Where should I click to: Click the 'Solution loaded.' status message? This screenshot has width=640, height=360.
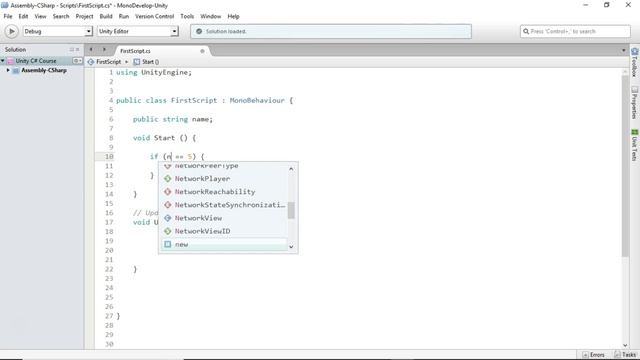point(226,31)
